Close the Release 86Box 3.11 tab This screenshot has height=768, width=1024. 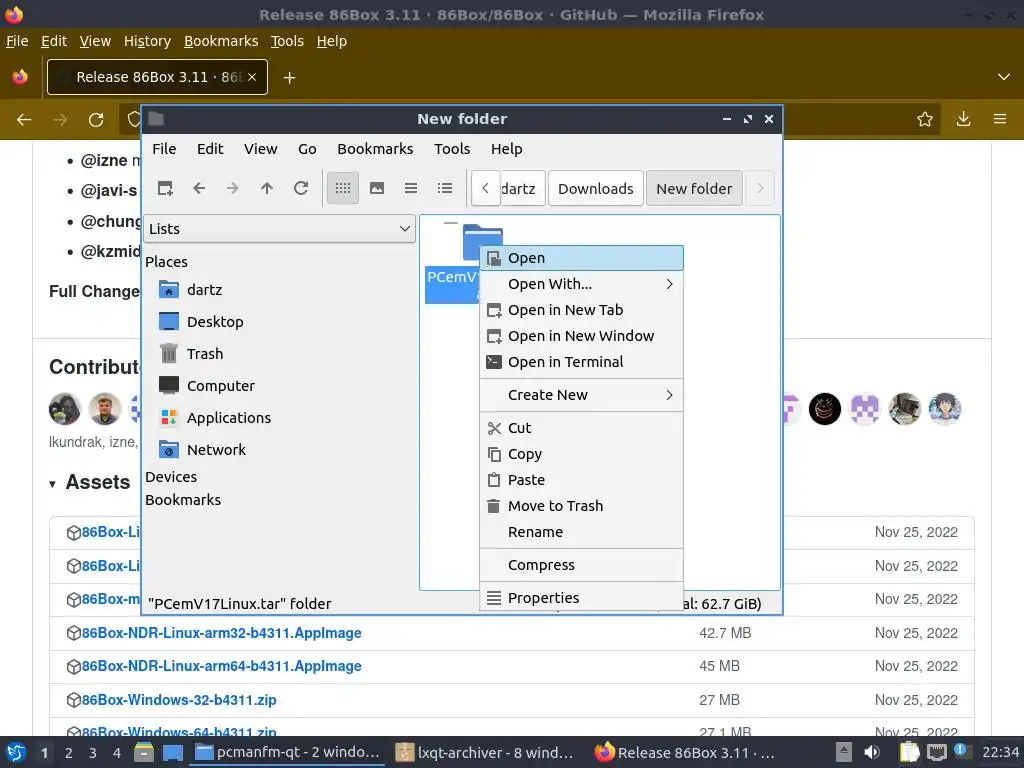252,77
